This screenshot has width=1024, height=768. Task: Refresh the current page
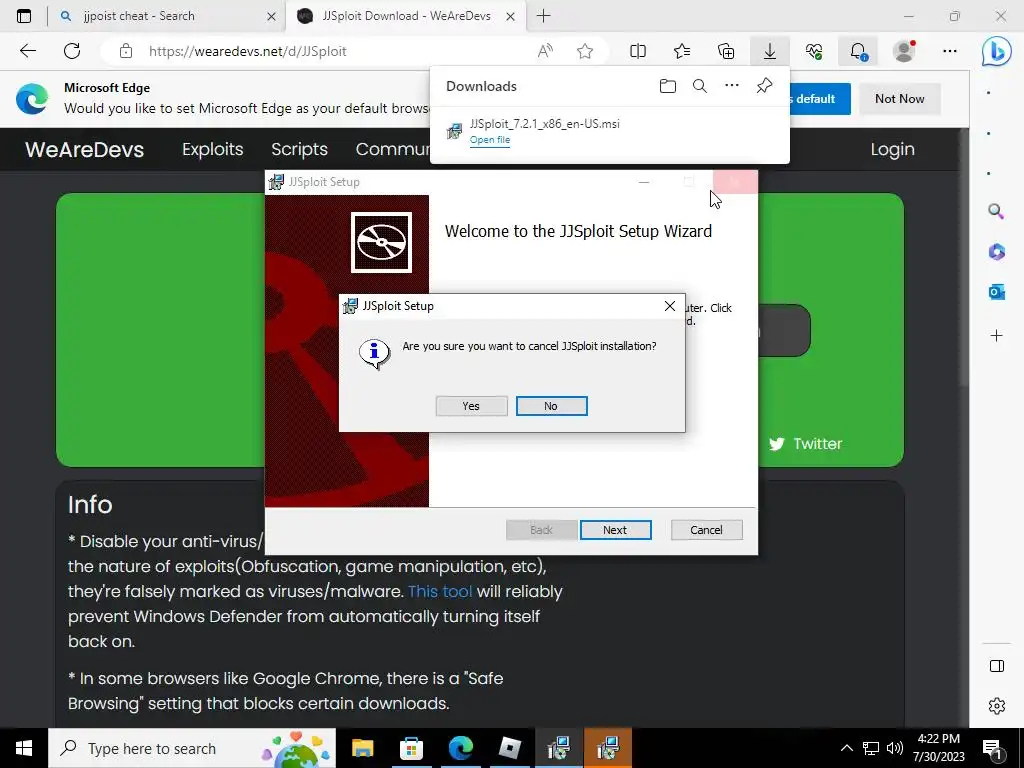pyautogui.click(x=72, y=51)
